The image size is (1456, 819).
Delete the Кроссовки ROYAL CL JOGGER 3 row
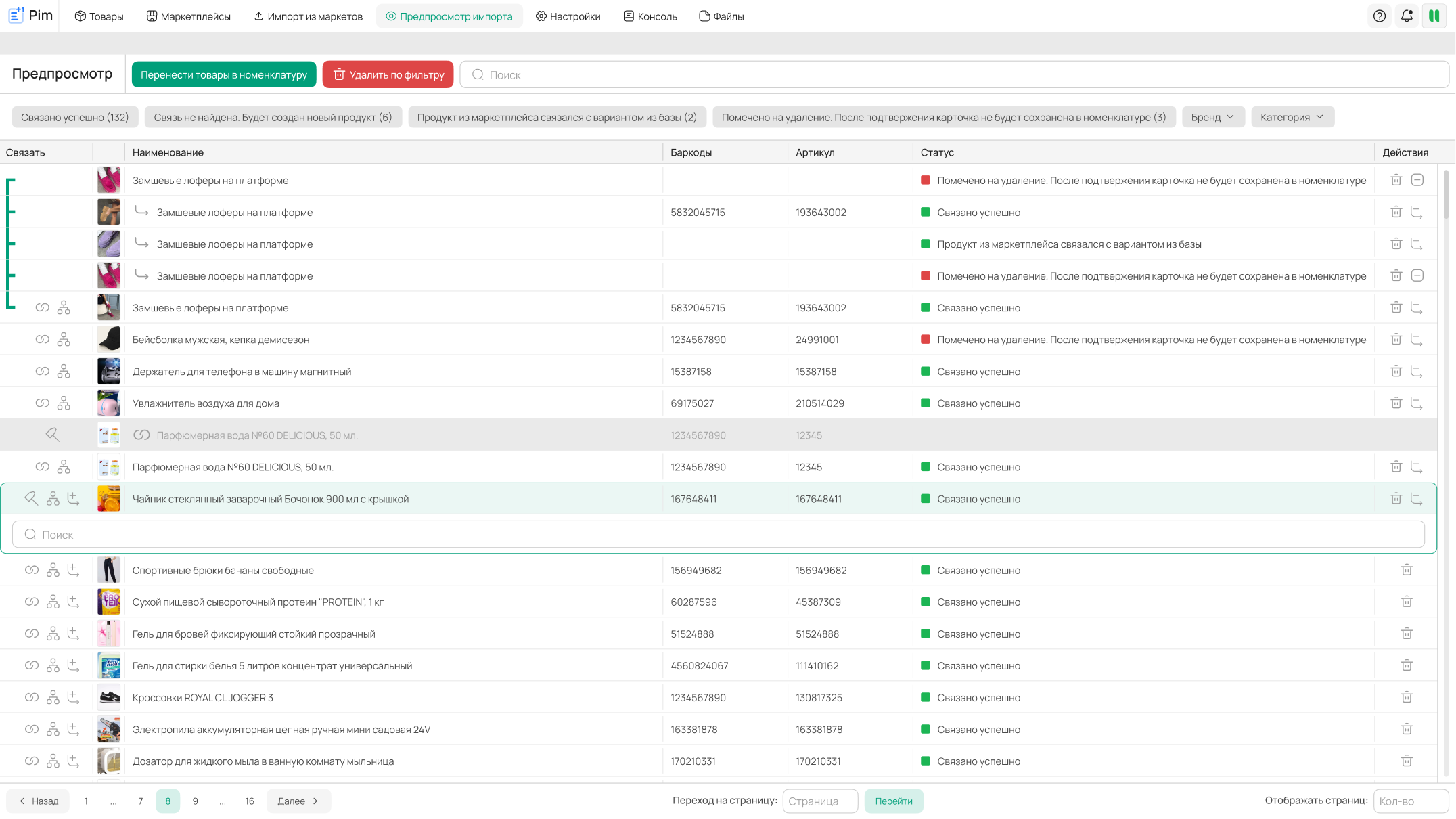(1407, 697)
